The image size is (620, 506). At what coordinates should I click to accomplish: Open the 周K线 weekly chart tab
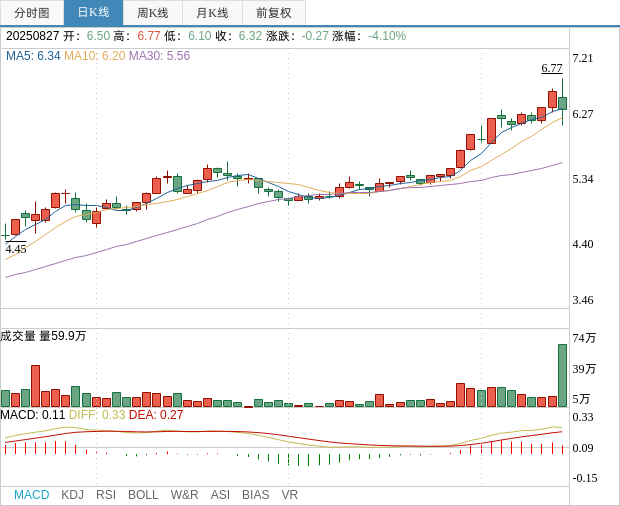(153, 13)
